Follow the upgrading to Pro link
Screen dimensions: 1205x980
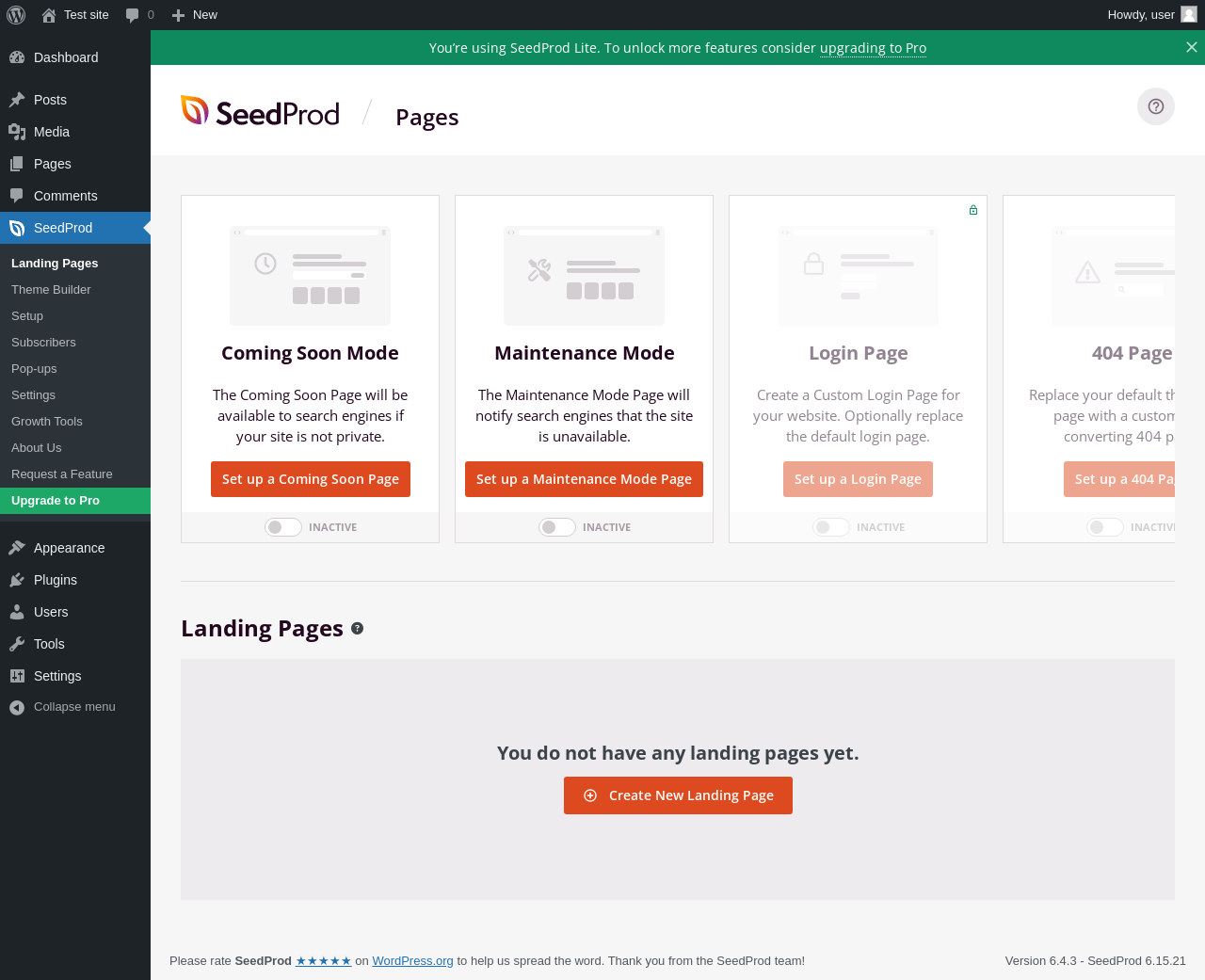pyautogui.click(x=873, y=48)
